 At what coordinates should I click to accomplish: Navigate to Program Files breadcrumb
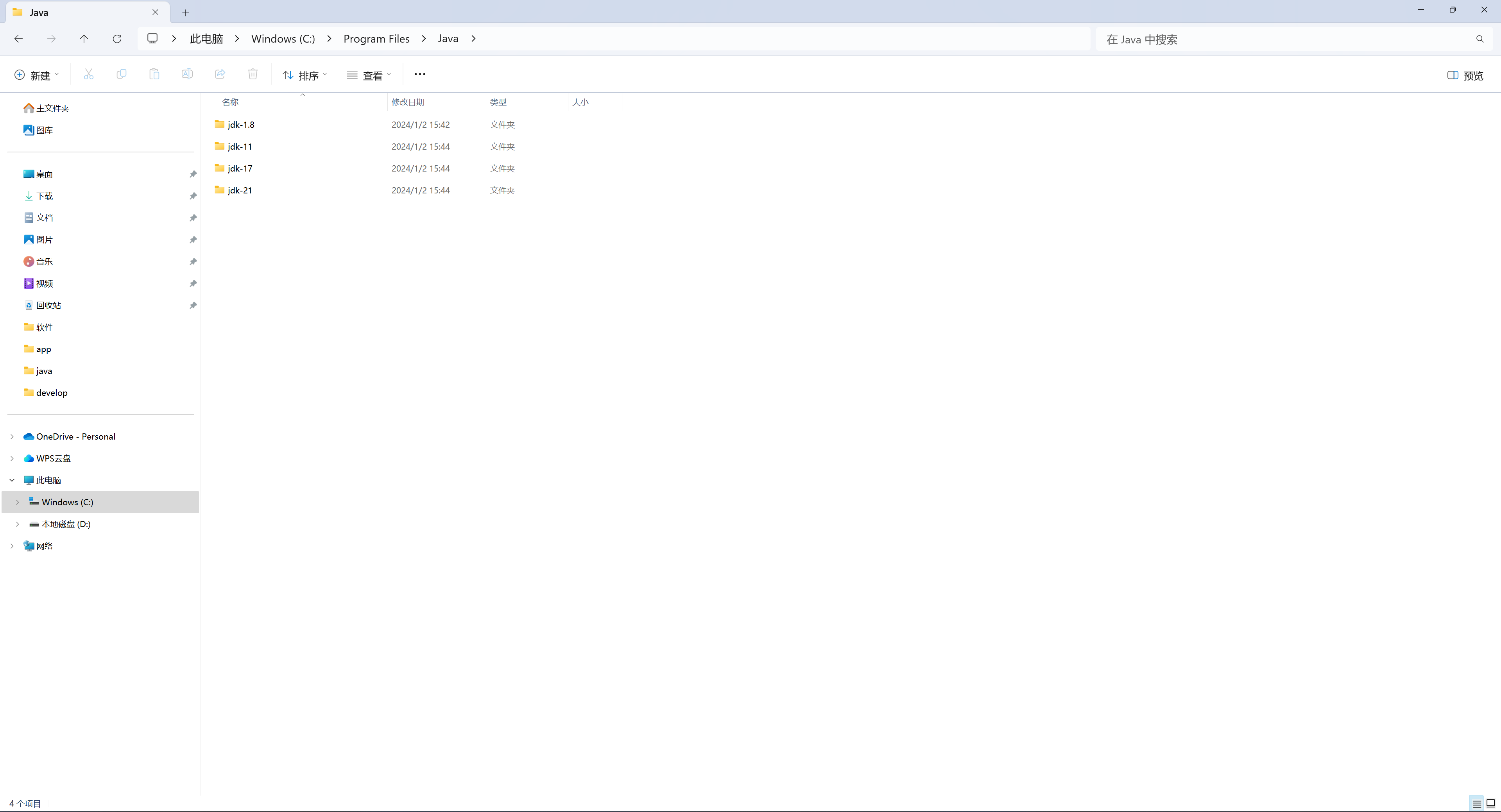pos(376,38)
